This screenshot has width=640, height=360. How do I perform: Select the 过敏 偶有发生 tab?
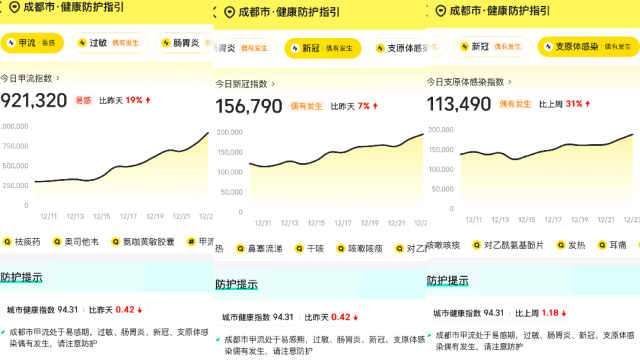[x=109, y=43]
